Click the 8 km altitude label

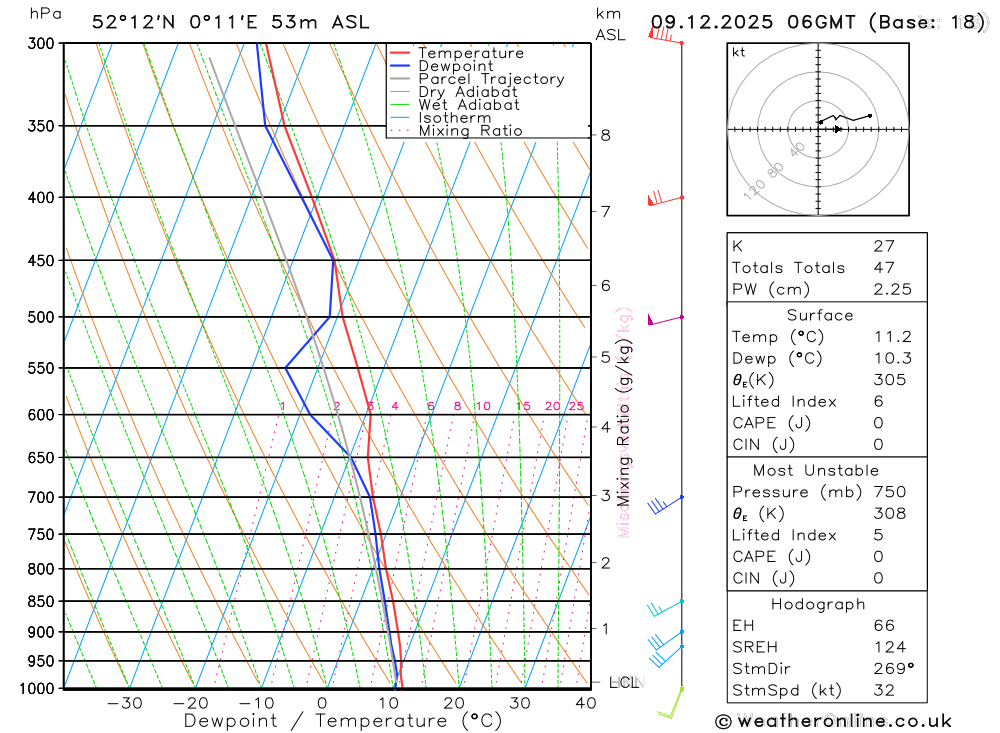click(x=605, y=135)
